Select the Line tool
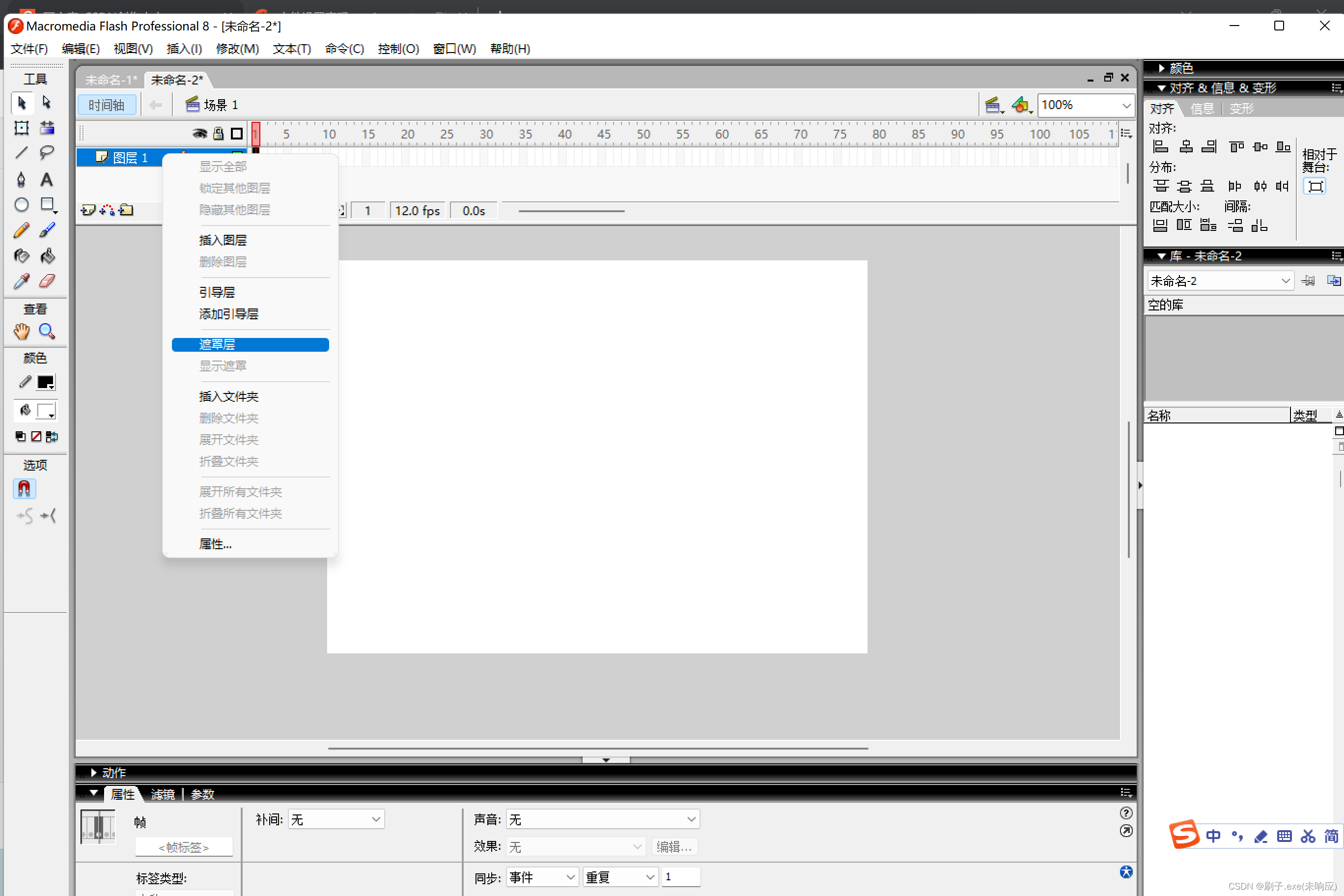 coord(22,153)
